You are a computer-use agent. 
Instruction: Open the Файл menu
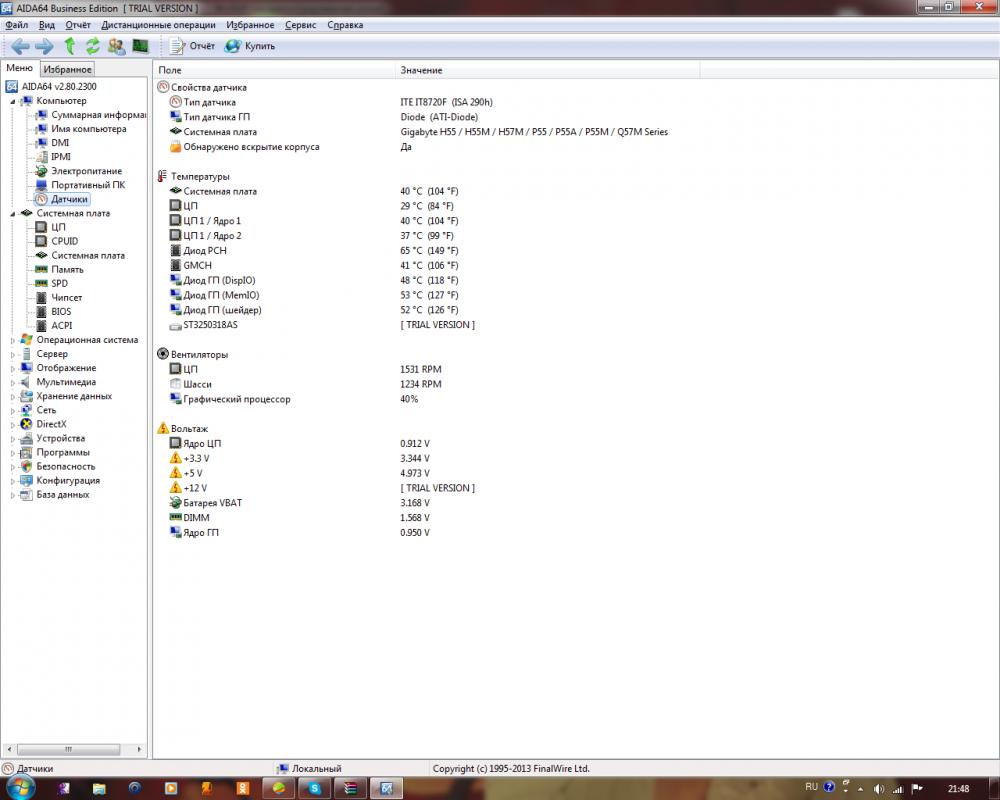pos(17,25)
